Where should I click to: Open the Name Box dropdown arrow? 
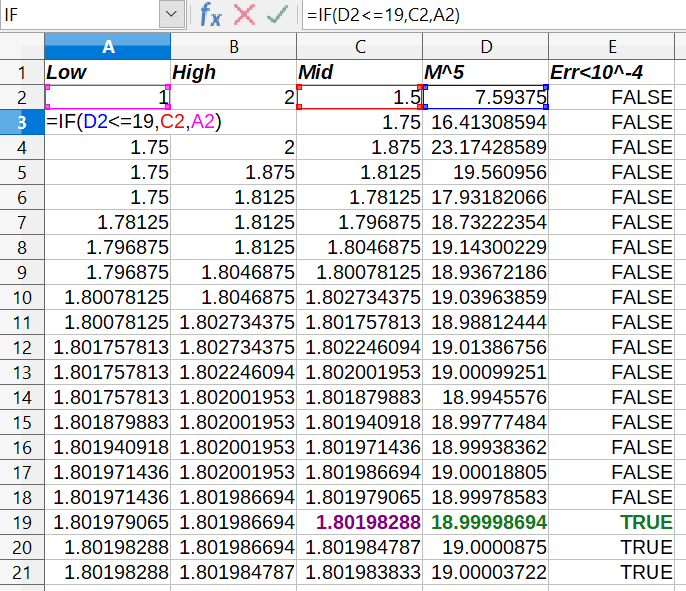(172, 14)
